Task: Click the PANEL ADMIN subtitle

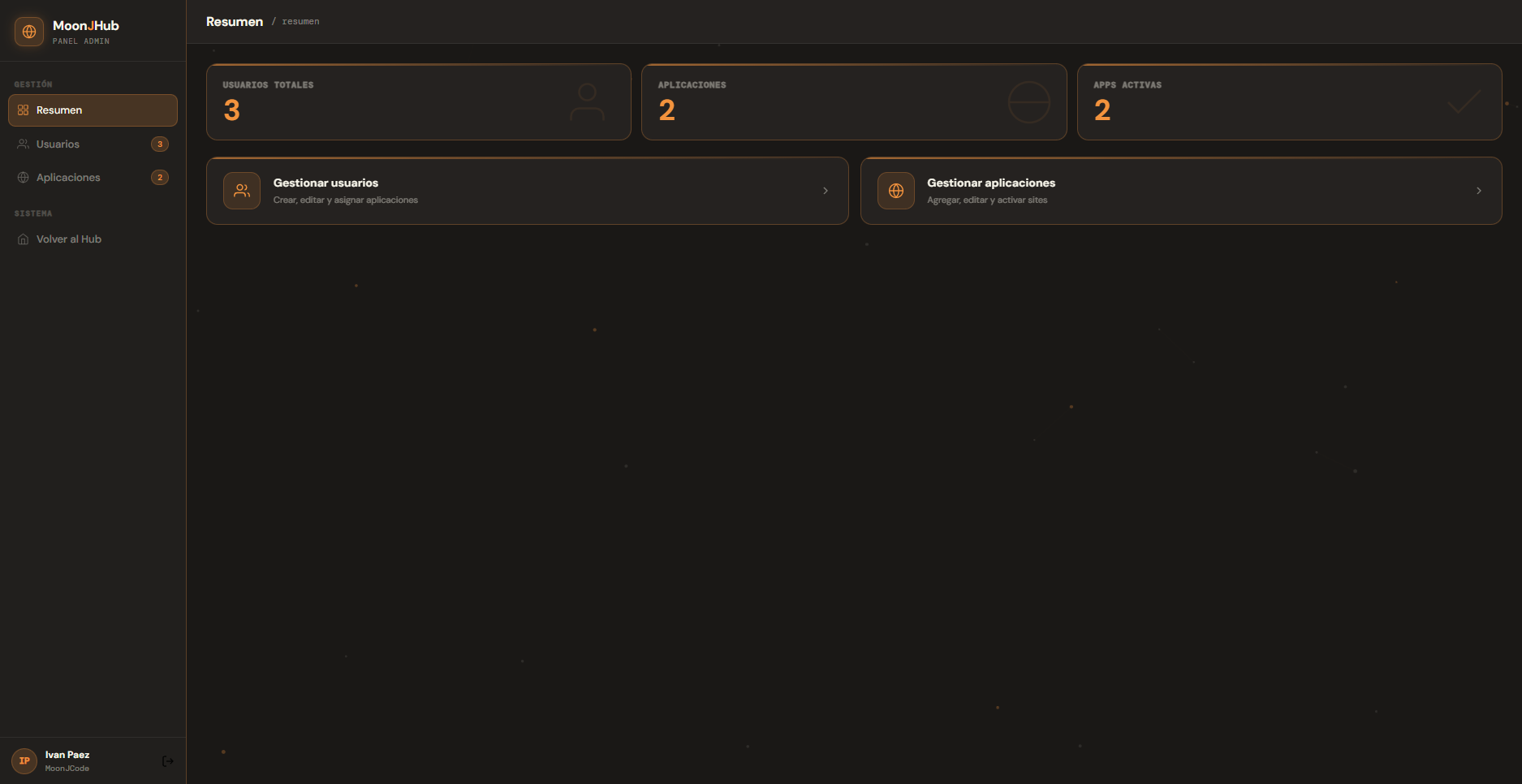Action: point(81,41)
